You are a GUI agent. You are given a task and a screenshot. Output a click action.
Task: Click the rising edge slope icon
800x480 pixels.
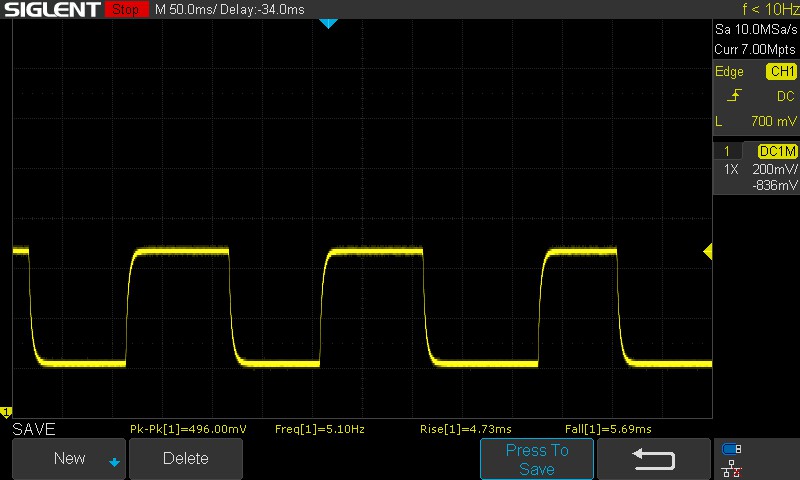click(734, 95)
